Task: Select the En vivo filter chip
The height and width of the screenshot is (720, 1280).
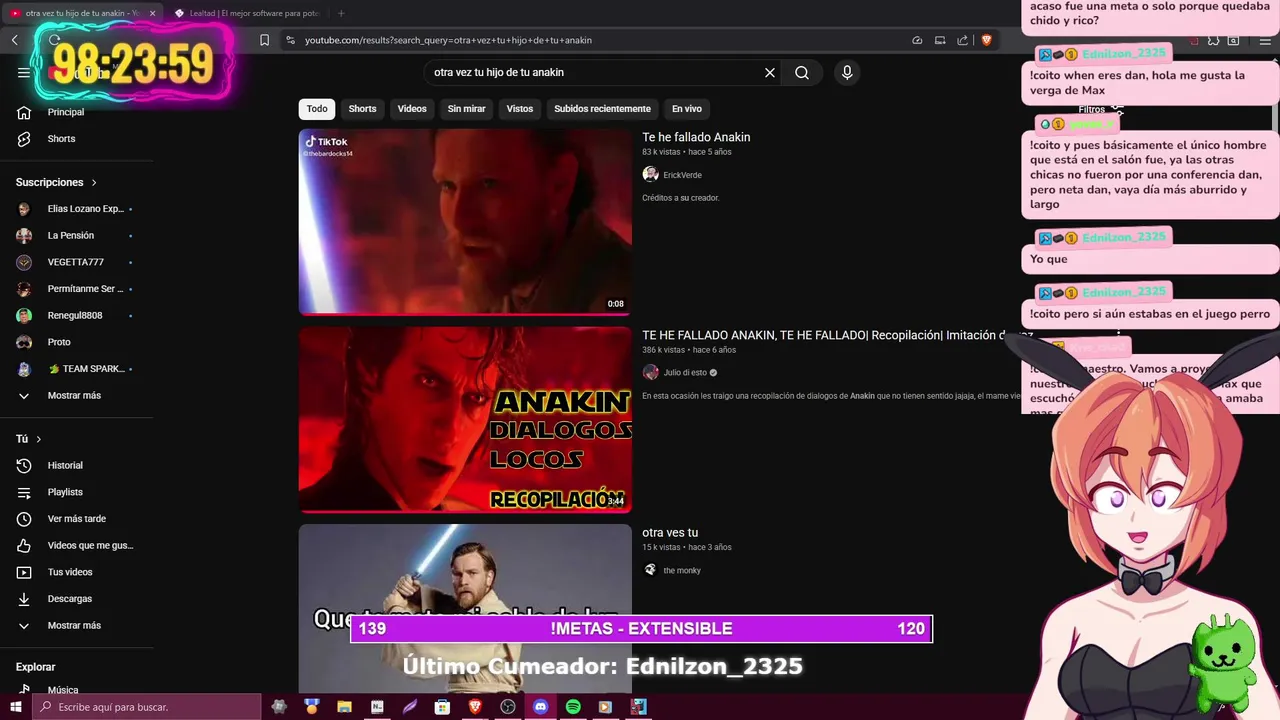Action: pos(687,109)
